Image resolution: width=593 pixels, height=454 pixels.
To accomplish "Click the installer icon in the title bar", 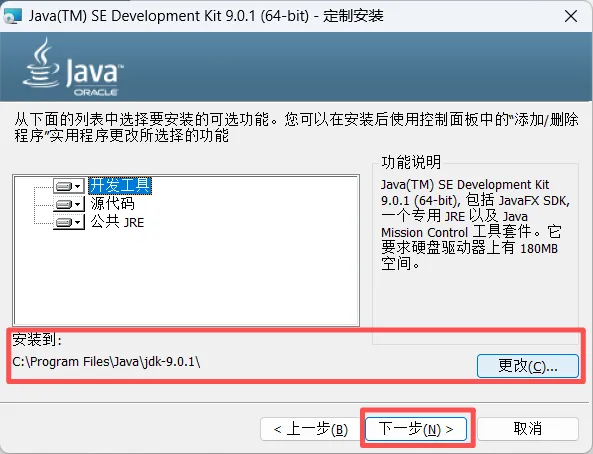I will point(12,16).
